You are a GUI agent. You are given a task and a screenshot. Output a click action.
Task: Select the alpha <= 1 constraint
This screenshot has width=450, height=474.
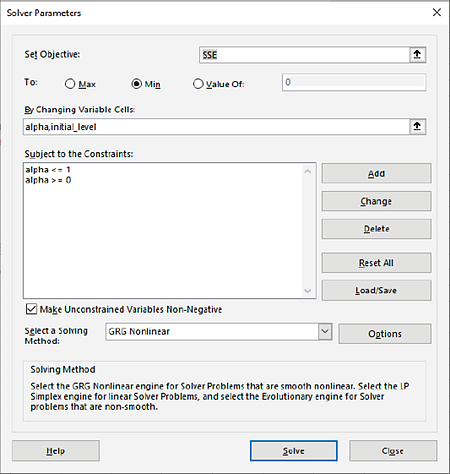point(48,170)
